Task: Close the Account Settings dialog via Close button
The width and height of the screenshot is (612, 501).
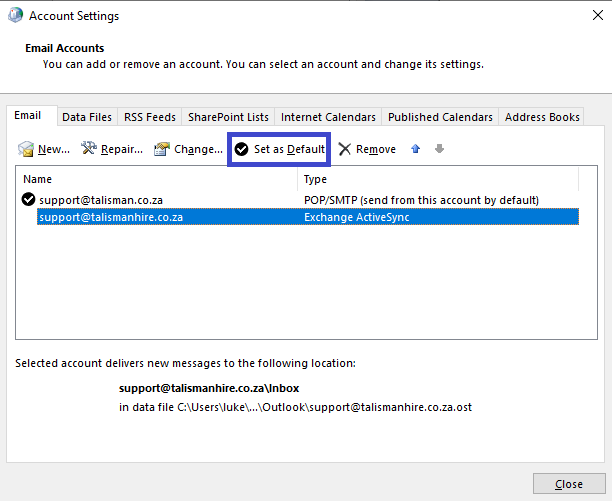Action: pyautogui.click(x=569, y=484)
